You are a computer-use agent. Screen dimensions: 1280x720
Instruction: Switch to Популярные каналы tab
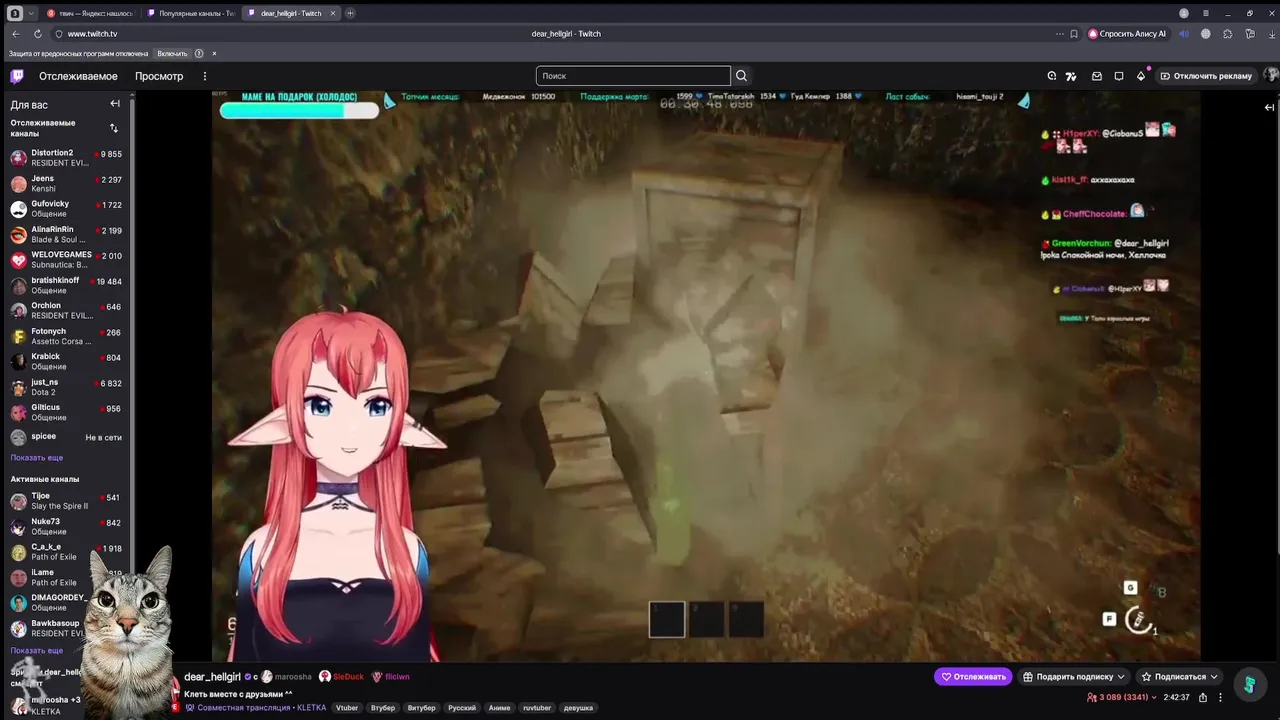pyautogui.click(x=189, y=13)
